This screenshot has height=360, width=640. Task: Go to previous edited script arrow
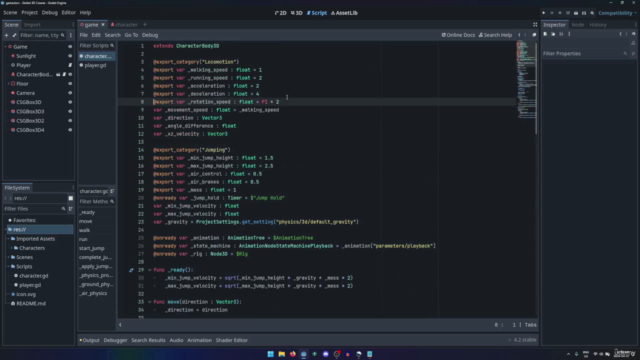click(519, 35)
